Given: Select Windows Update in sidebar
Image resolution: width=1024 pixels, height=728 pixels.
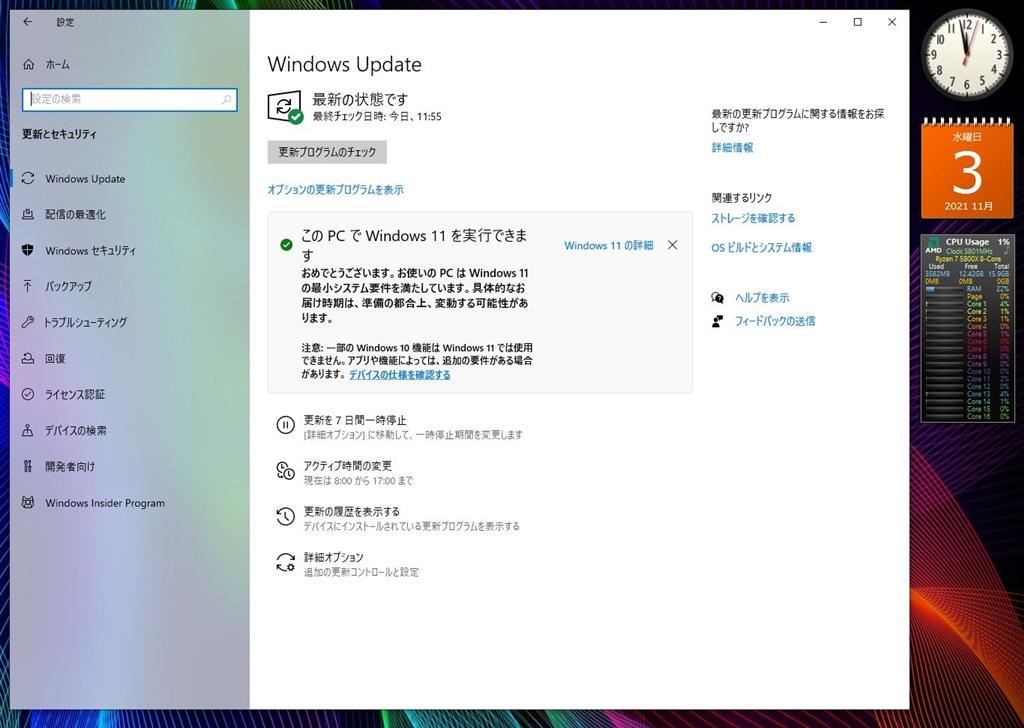Looking at the screenshot, I should pyautogui.click(x=85, y=178).
